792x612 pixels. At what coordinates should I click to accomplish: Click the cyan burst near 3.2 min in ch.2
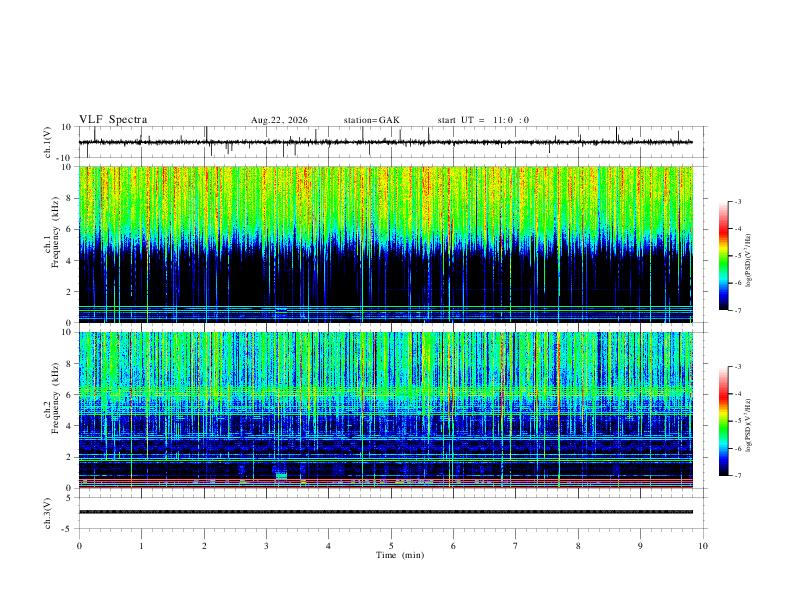tap(281, 475)
